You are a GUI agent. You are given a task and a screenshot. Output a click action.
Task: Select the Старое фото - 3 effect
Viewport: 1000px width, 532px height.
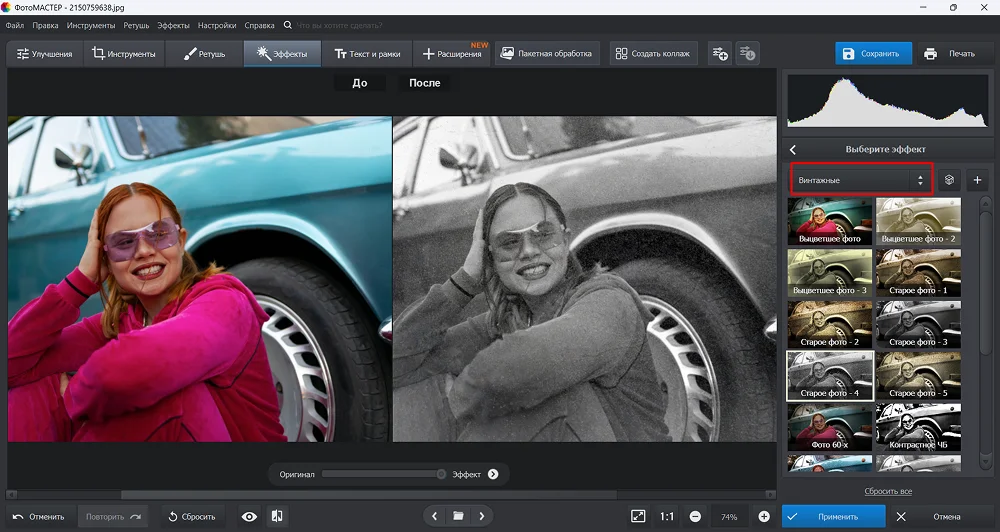(x=918, y=324)
